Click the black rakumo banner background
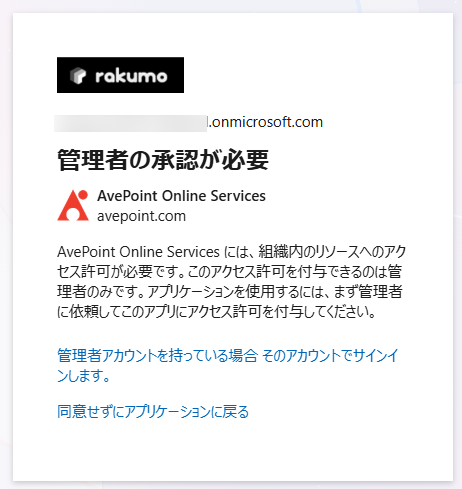This screenshot has width=462, height=489. 120,75
